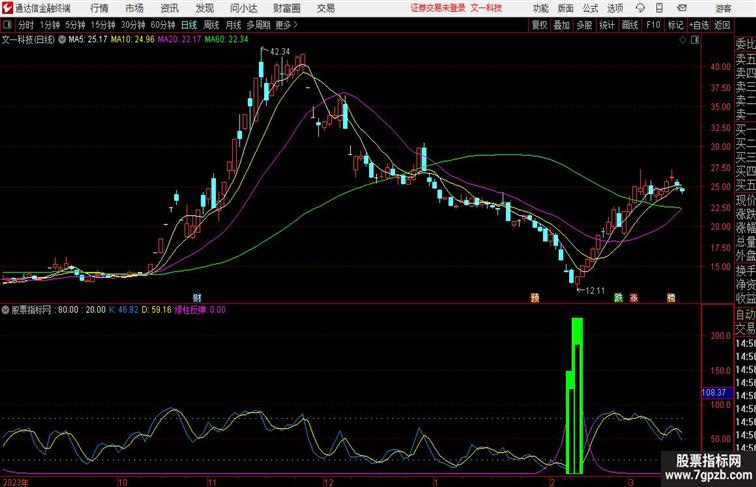Open the 财富圈 menu
This screenshot has height=487, width=756.
[286, 8]
